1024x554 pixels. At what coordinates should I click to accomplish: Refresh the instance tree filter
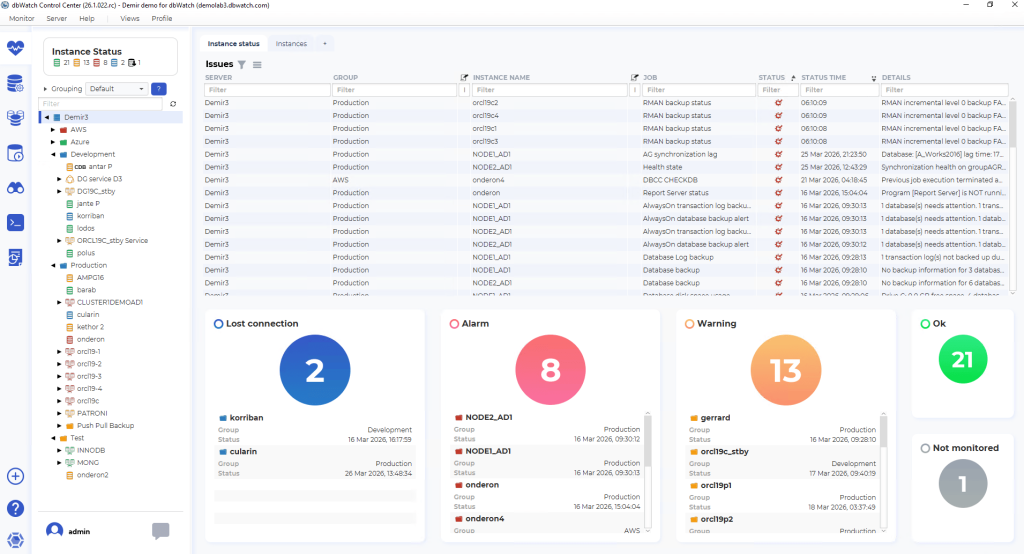(x=173, y=104)
